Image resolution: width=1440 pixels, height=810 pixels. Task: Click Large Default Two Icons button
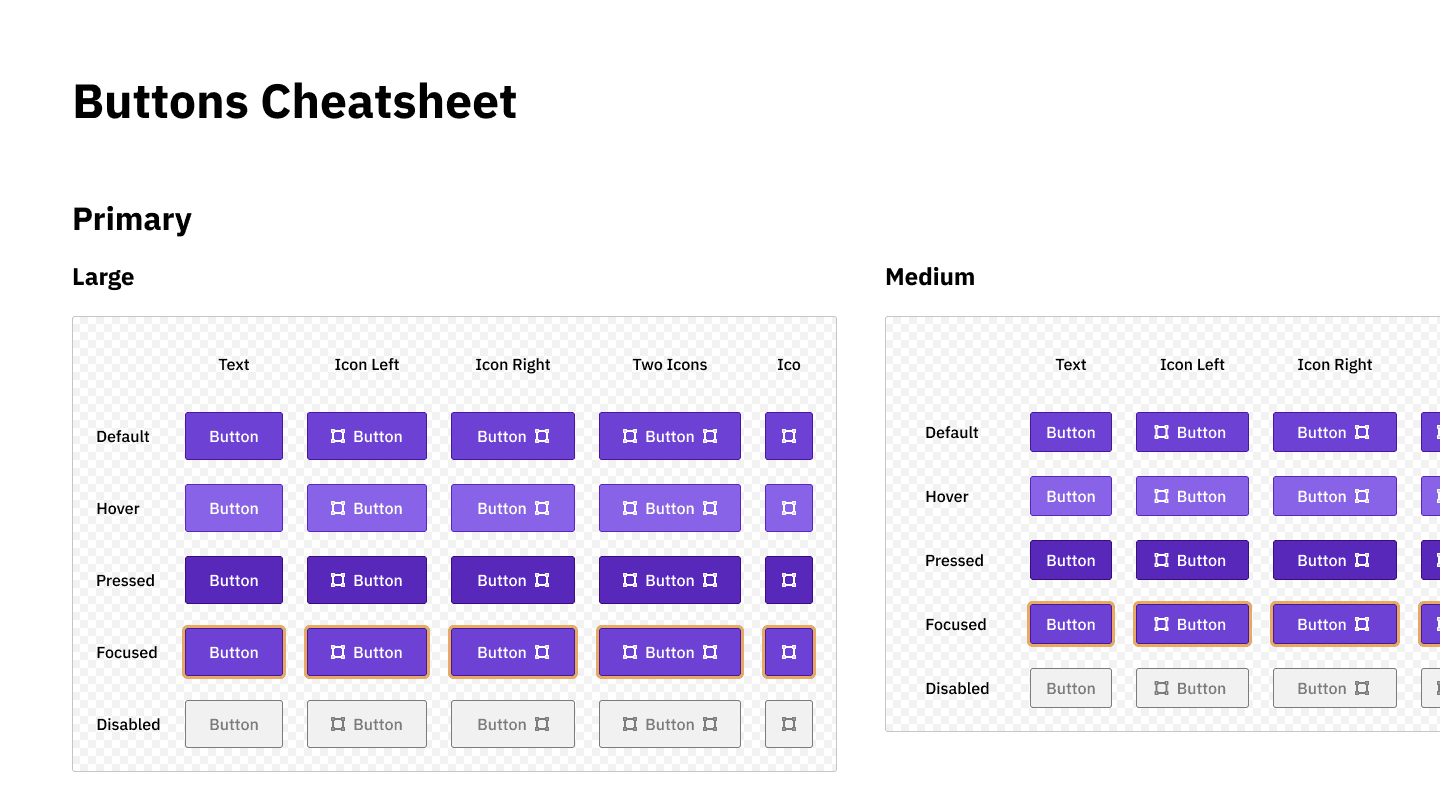(670, 436)
